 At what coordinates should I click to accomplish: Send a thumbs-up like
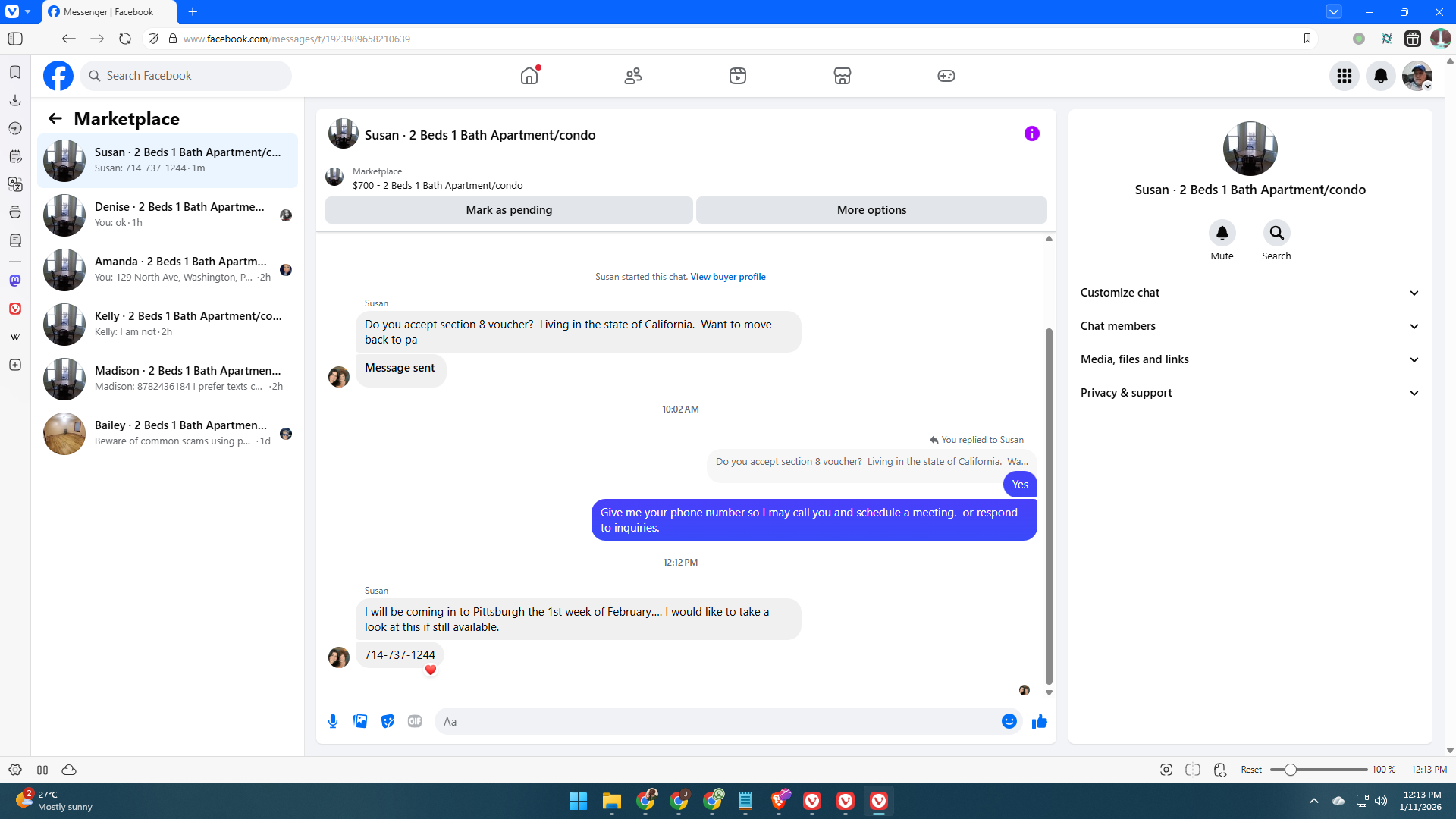click(1040, 721)
